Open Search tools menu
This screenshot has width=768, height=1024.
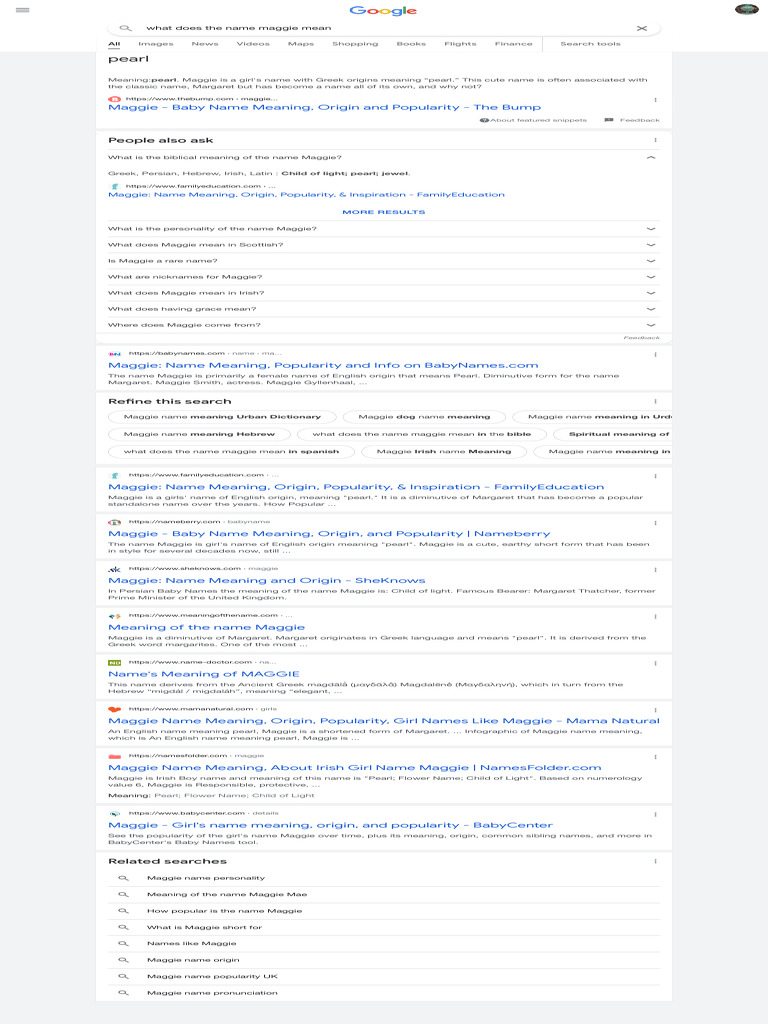590,44
